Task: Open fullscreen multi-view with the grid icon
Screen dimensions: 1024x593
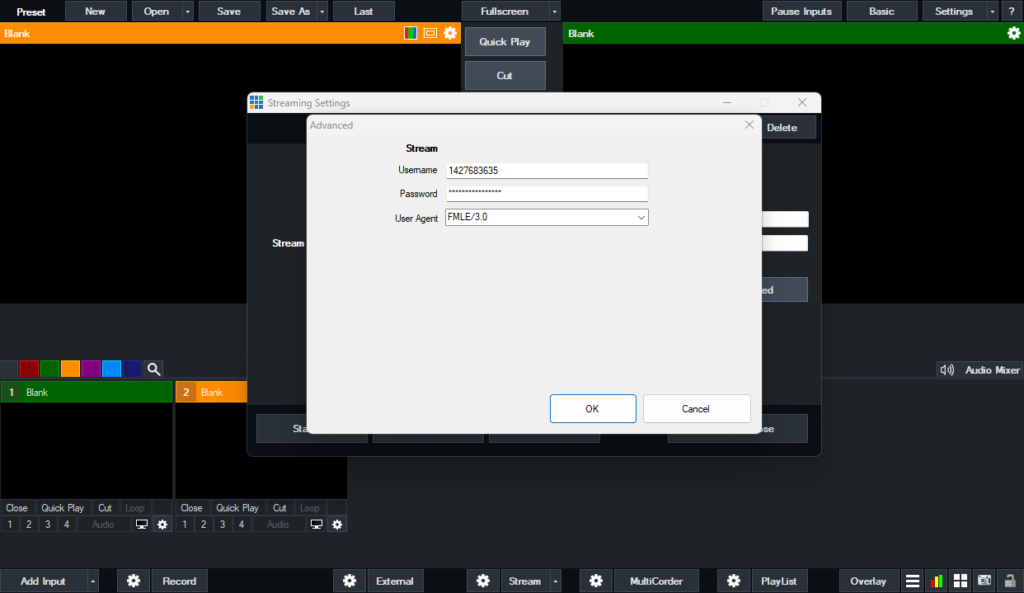Action: (x=959, y=580)
